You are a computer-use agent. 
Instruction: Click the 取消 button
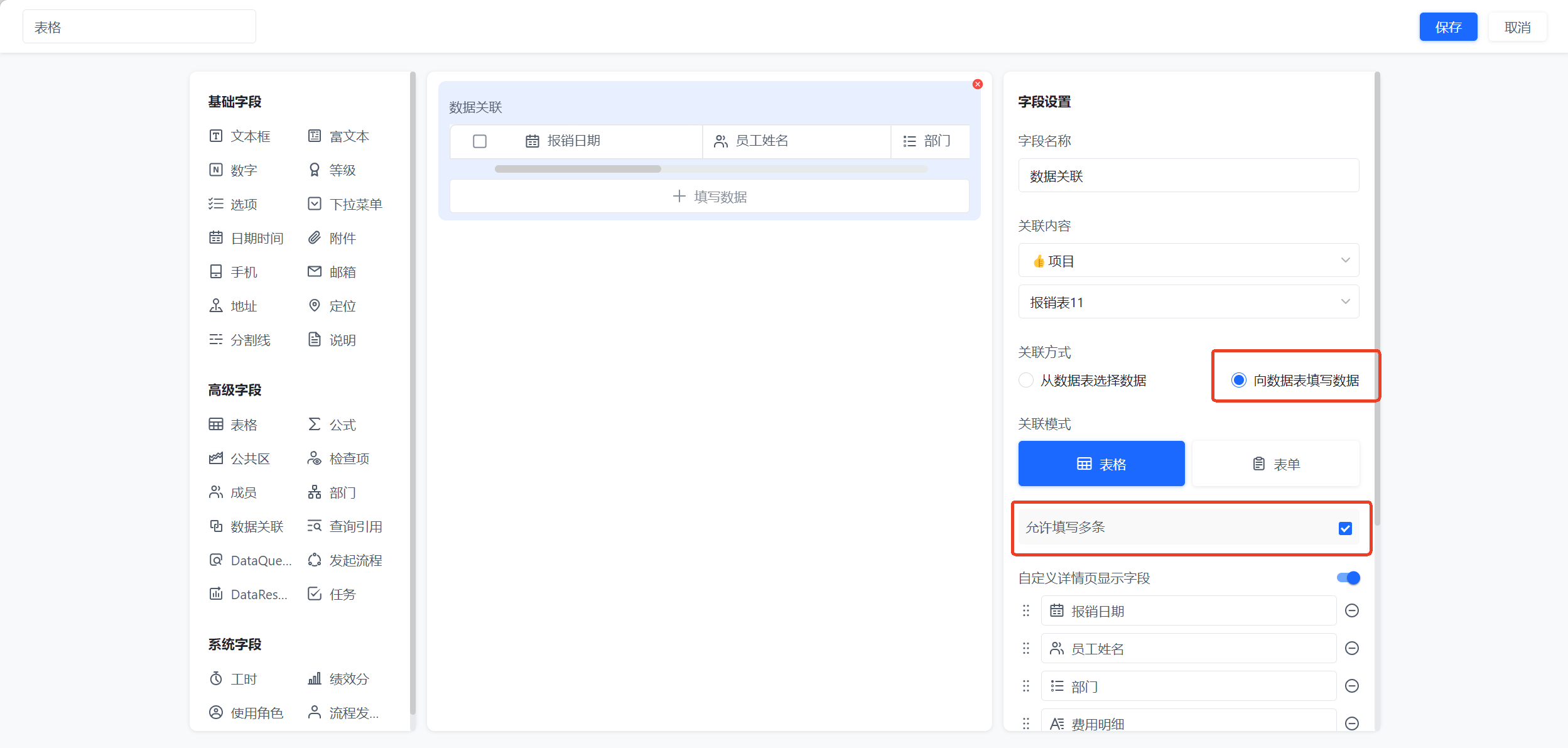tap(1517, 27)
